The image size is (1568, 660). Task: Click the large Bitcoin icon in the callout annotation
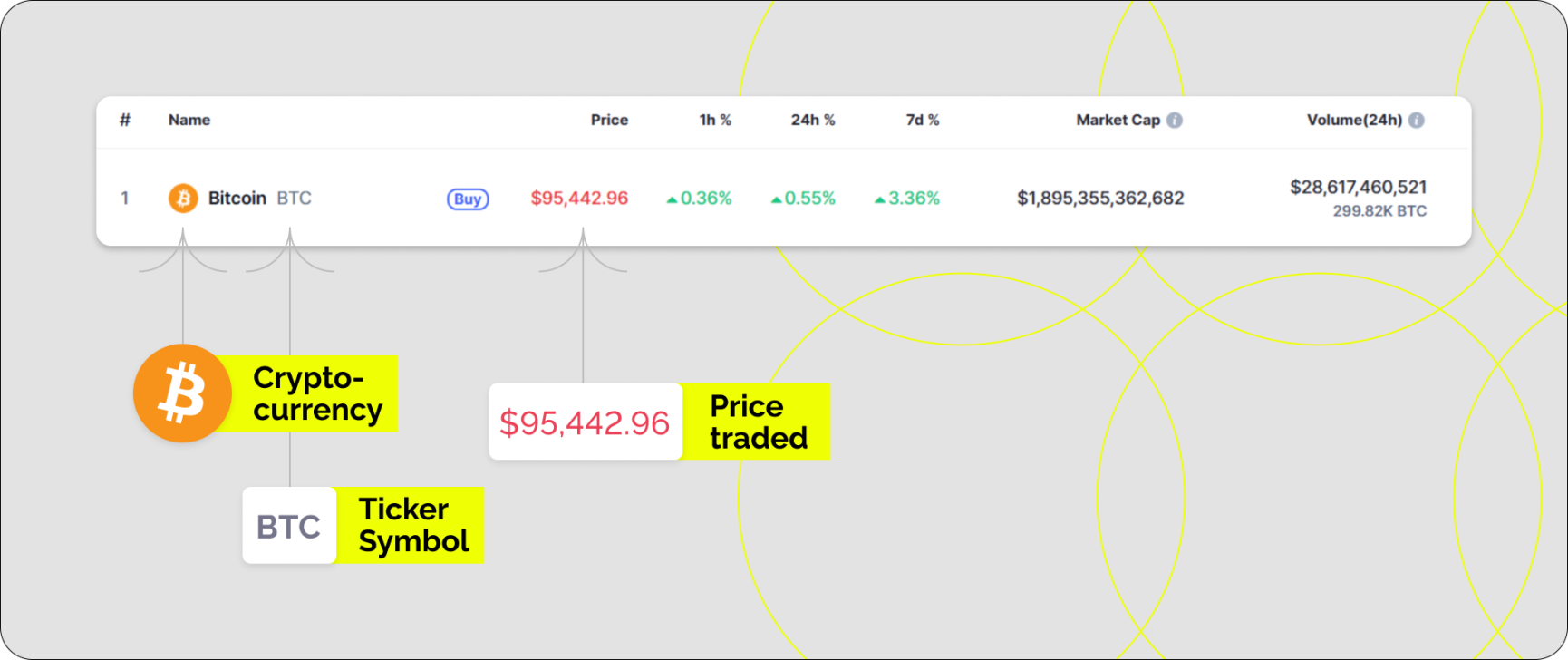pyautogui.click(x=182, y=393)
